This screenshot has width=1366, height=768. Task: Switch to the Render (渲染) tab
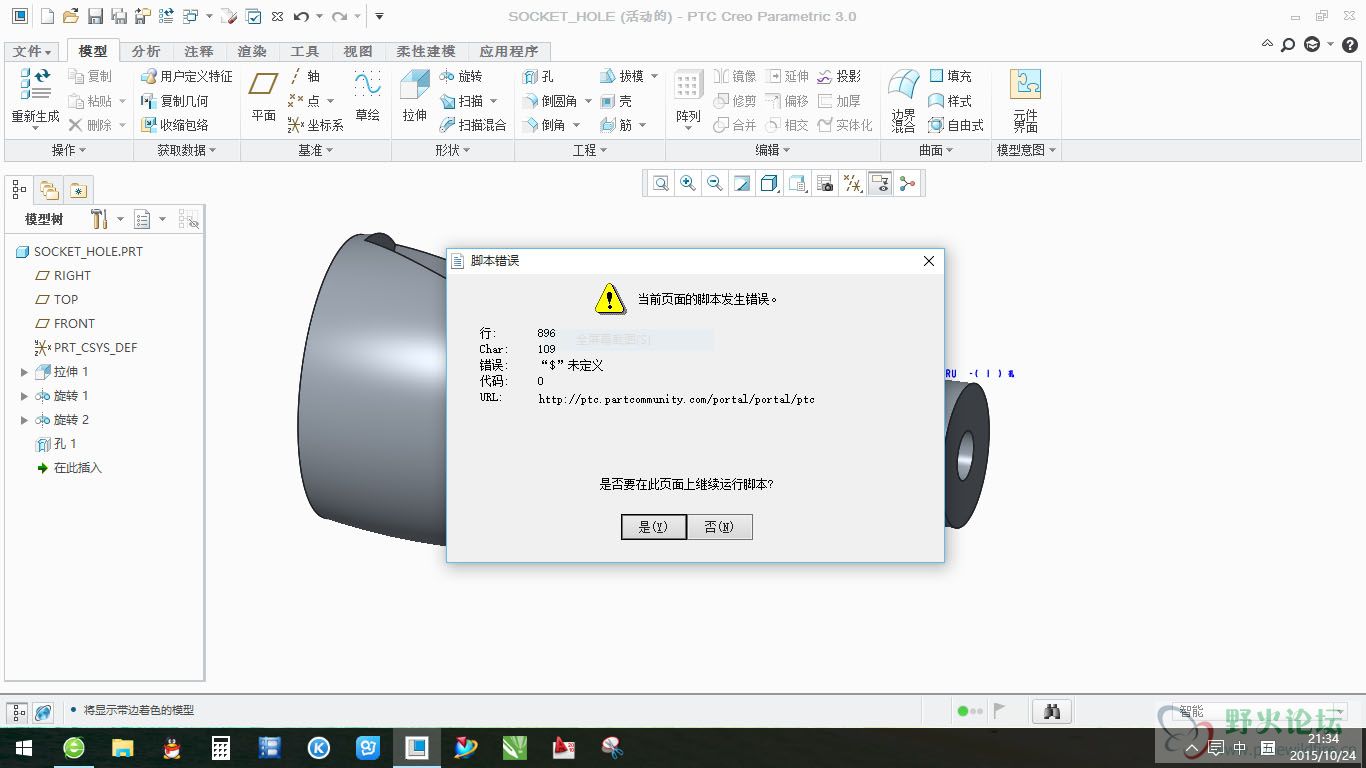pos(252,51)
